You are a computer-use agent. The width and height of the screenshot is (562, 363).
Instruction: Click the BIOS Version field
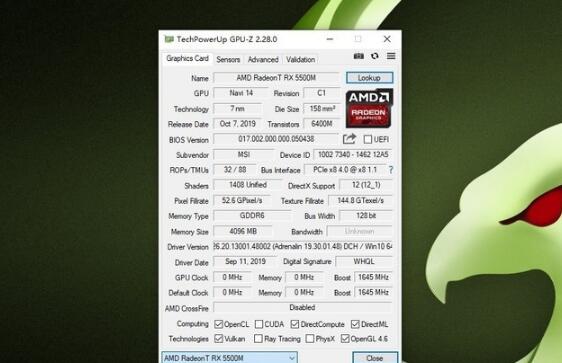[276, 139]
